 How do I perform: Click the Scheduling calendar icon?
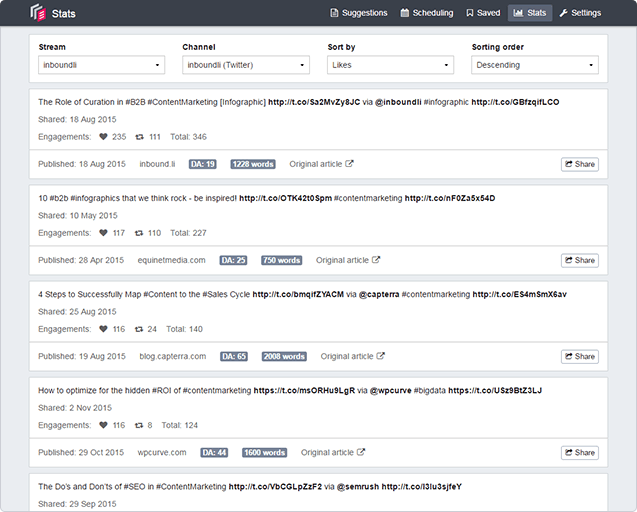405,13
